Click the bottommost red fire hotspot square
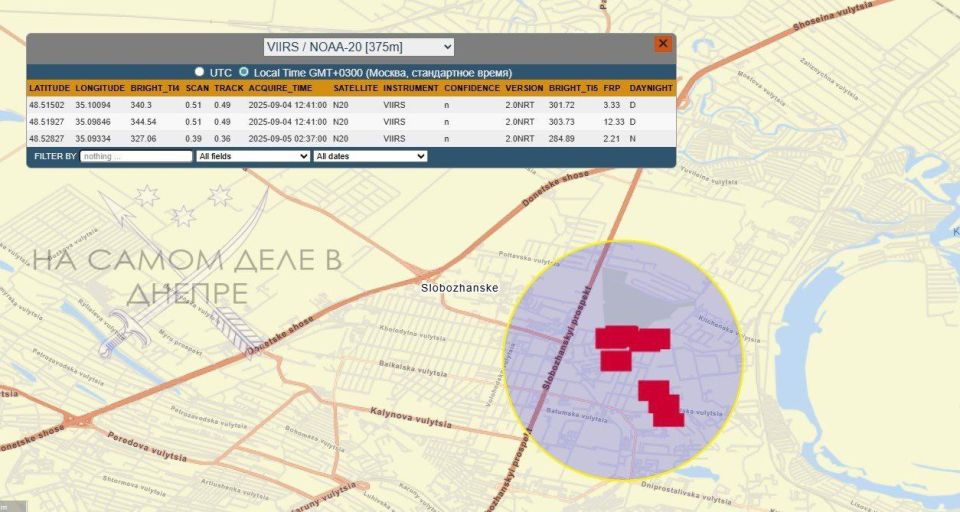Image resolution: width=960 pixels, height=512 pixels. pos(668,416)
